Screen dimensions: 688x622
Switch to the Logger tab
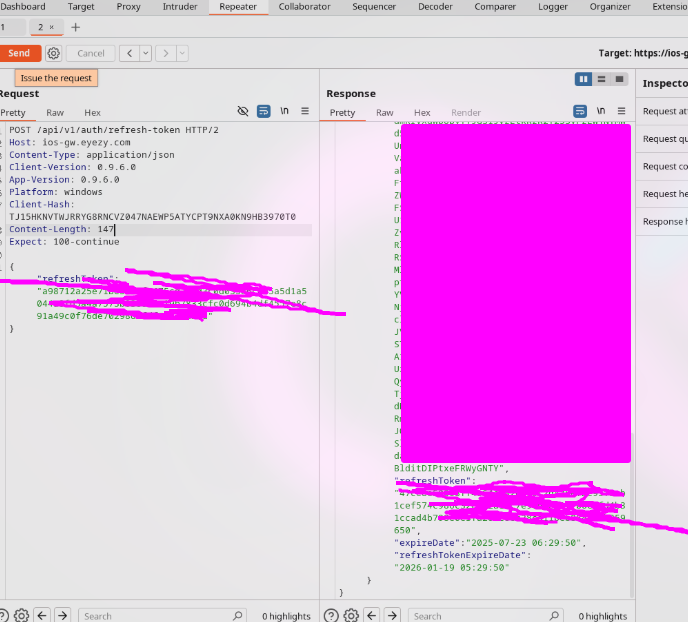click(553, 7)
